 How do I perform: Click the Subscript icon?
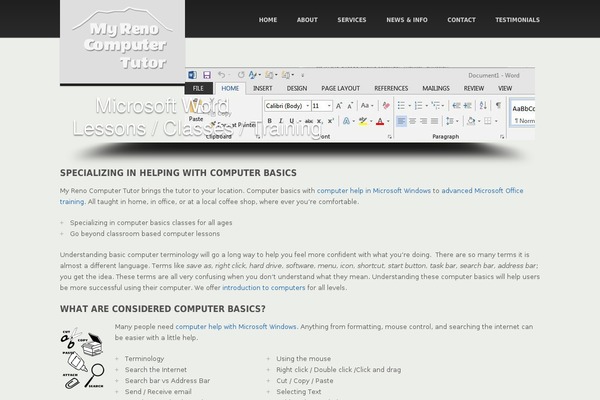tap(320, 121)
